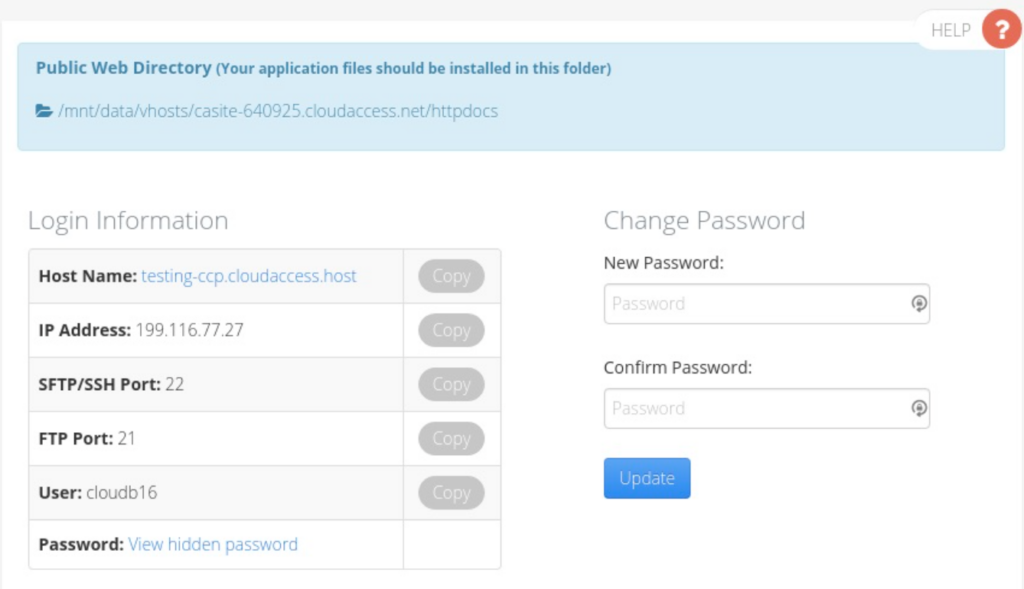
Task: Open help via the red question mark icon
Action: 1003,29
